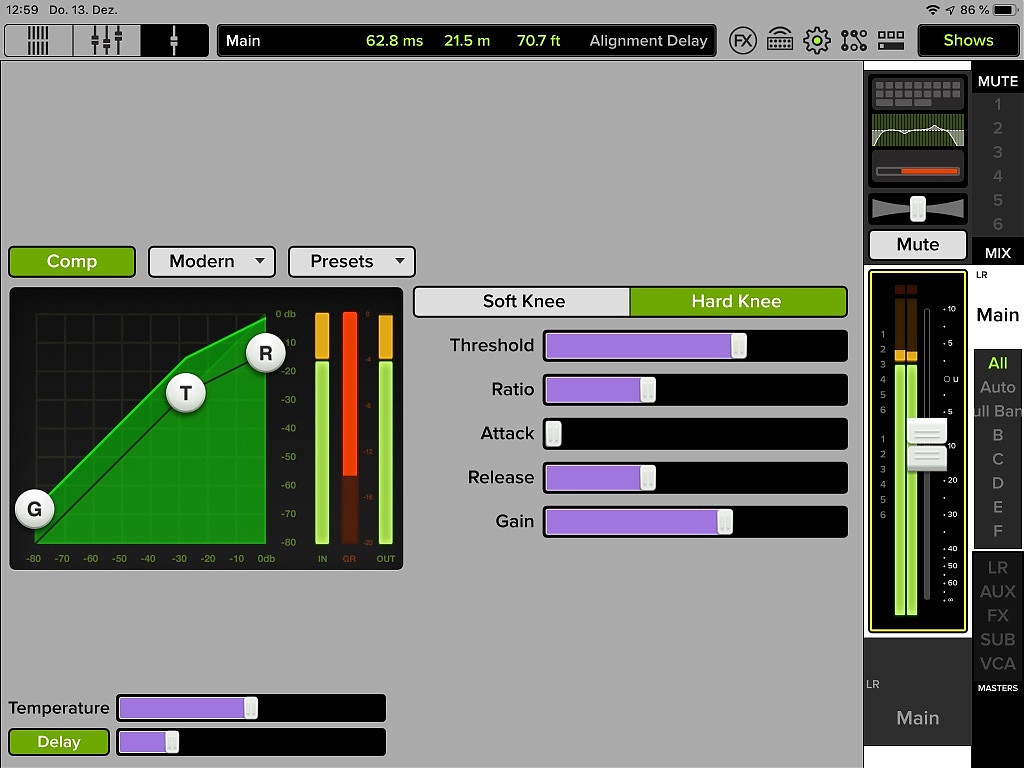This screenshot has height=768, width=1024.
Task: Select Soft Knee mode
Action: point(523,302)
